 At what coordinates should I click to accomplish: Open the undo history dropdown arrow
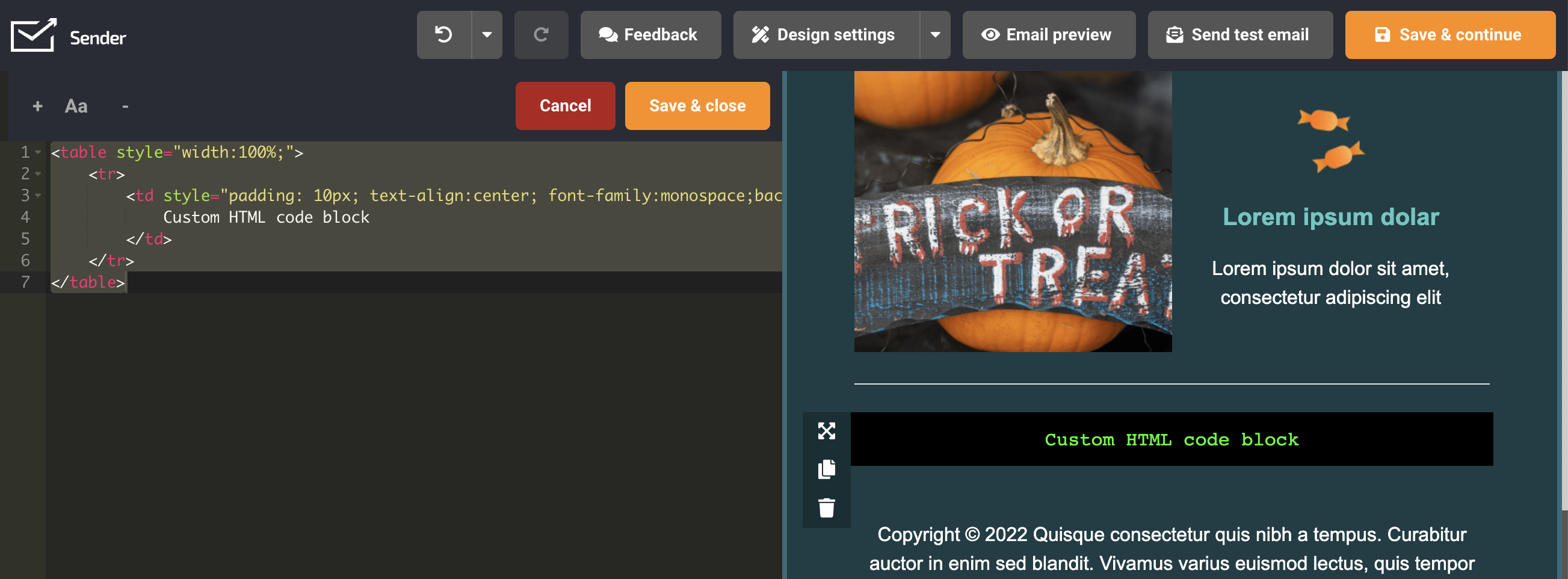pyautogui.click(x=487, y=35)
